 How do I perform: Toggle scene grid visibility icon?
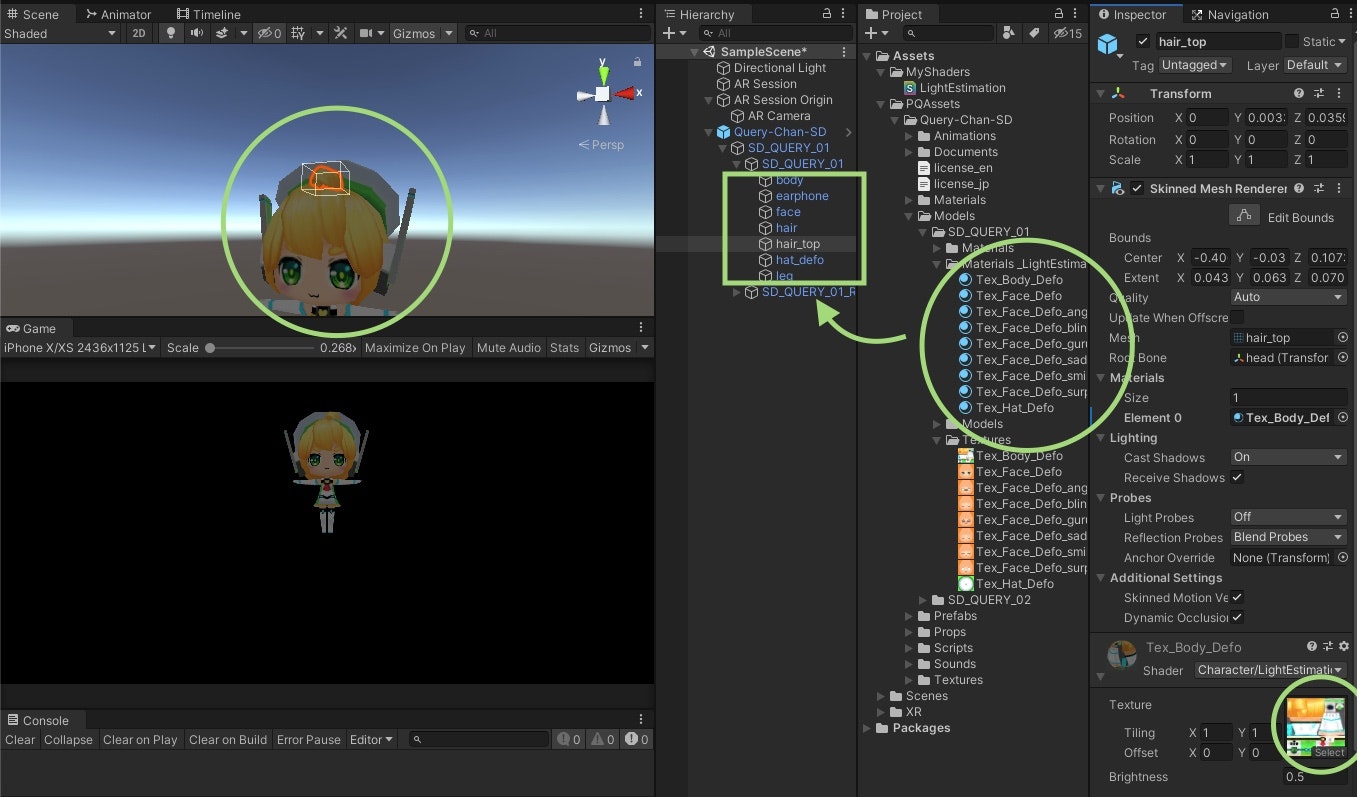click(298, 33)
